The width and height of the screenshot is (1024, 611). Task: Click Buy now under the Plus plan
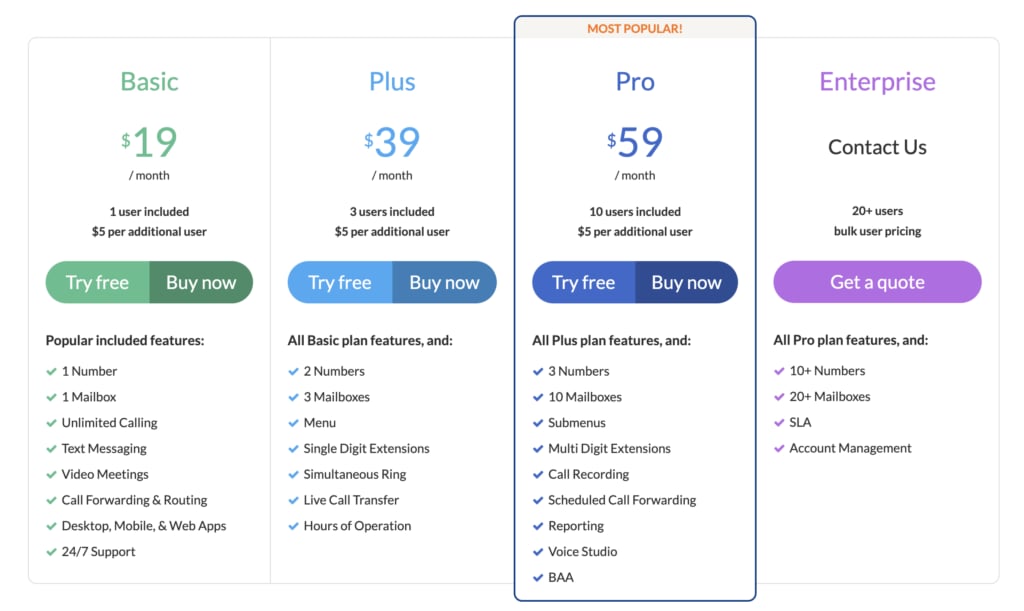coord(444,282)
